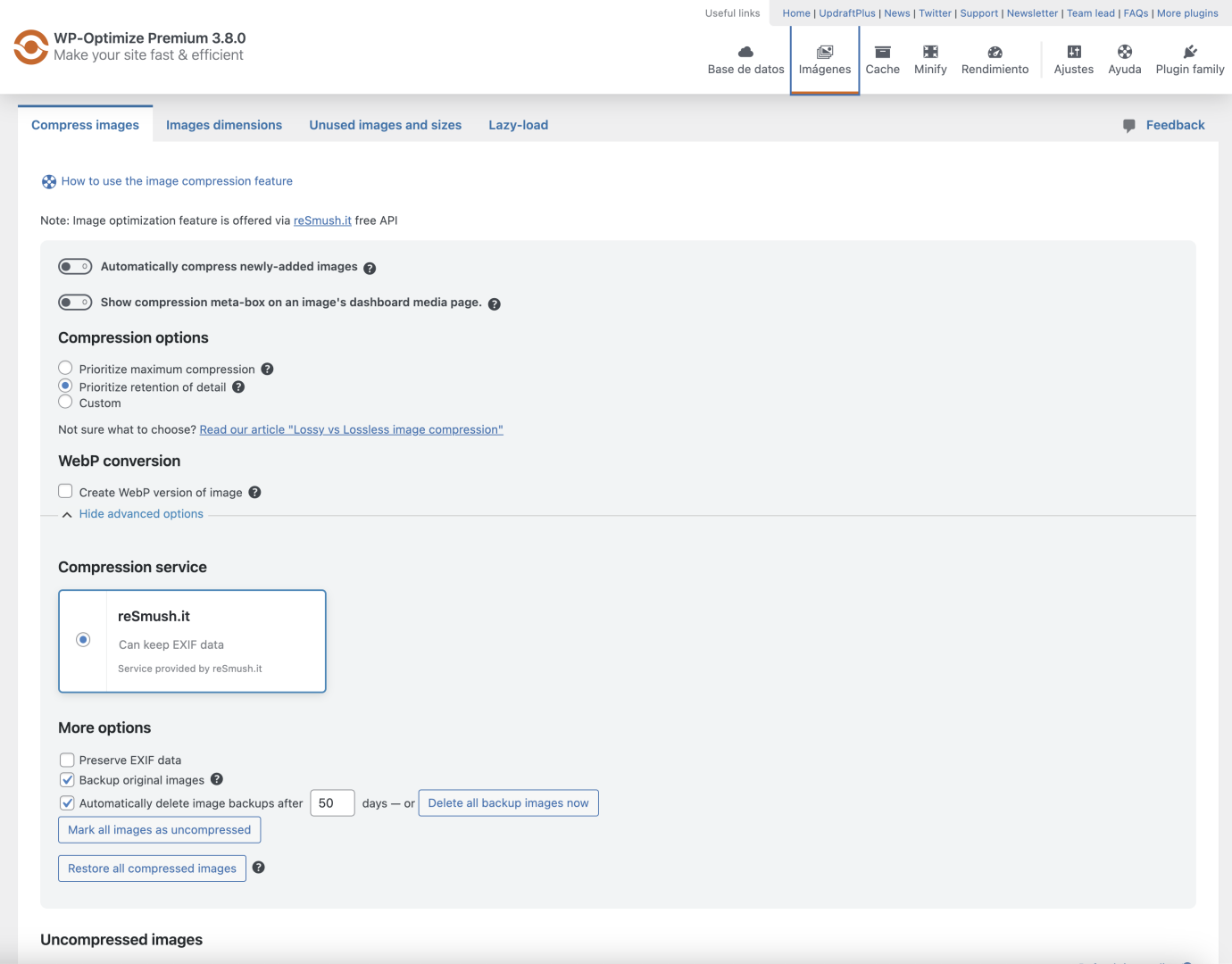Click the Feedback link text
Image resolution: width=1232 pixels, height=964 pixels.
click(1176, 125)
